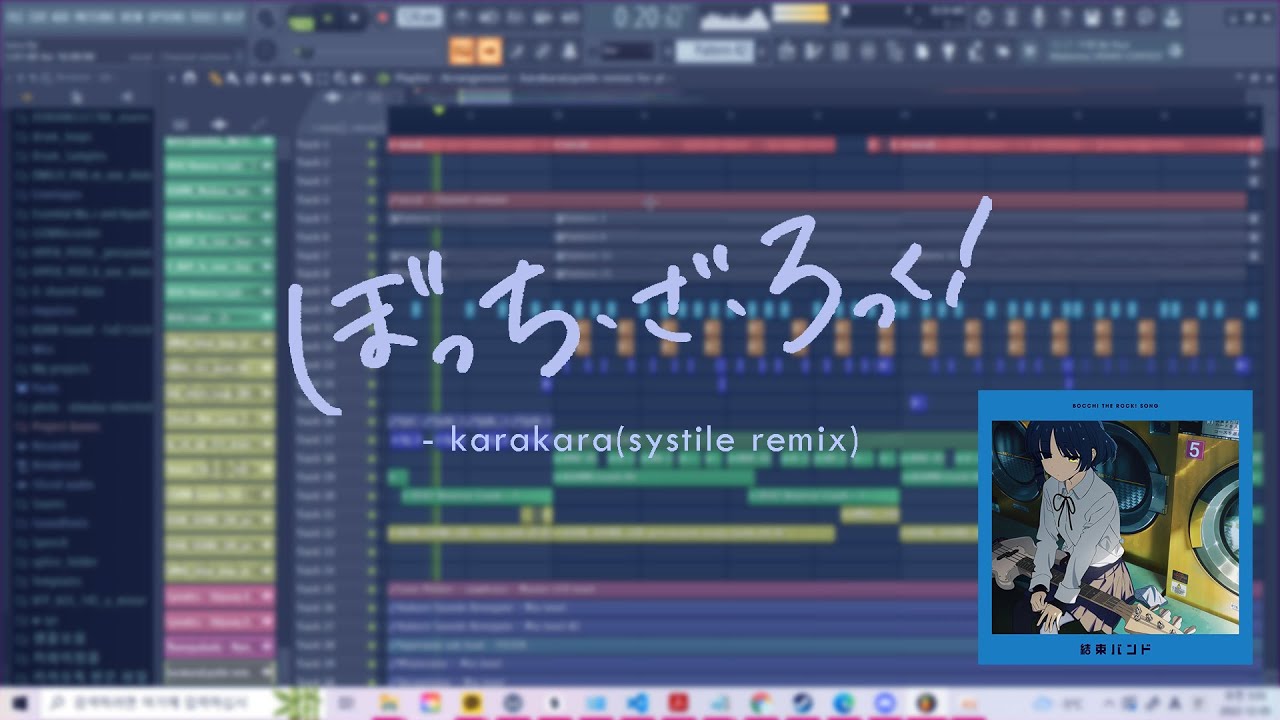Toggle the metronome icon
This screenshot has width=1280, height=720.
463,18
